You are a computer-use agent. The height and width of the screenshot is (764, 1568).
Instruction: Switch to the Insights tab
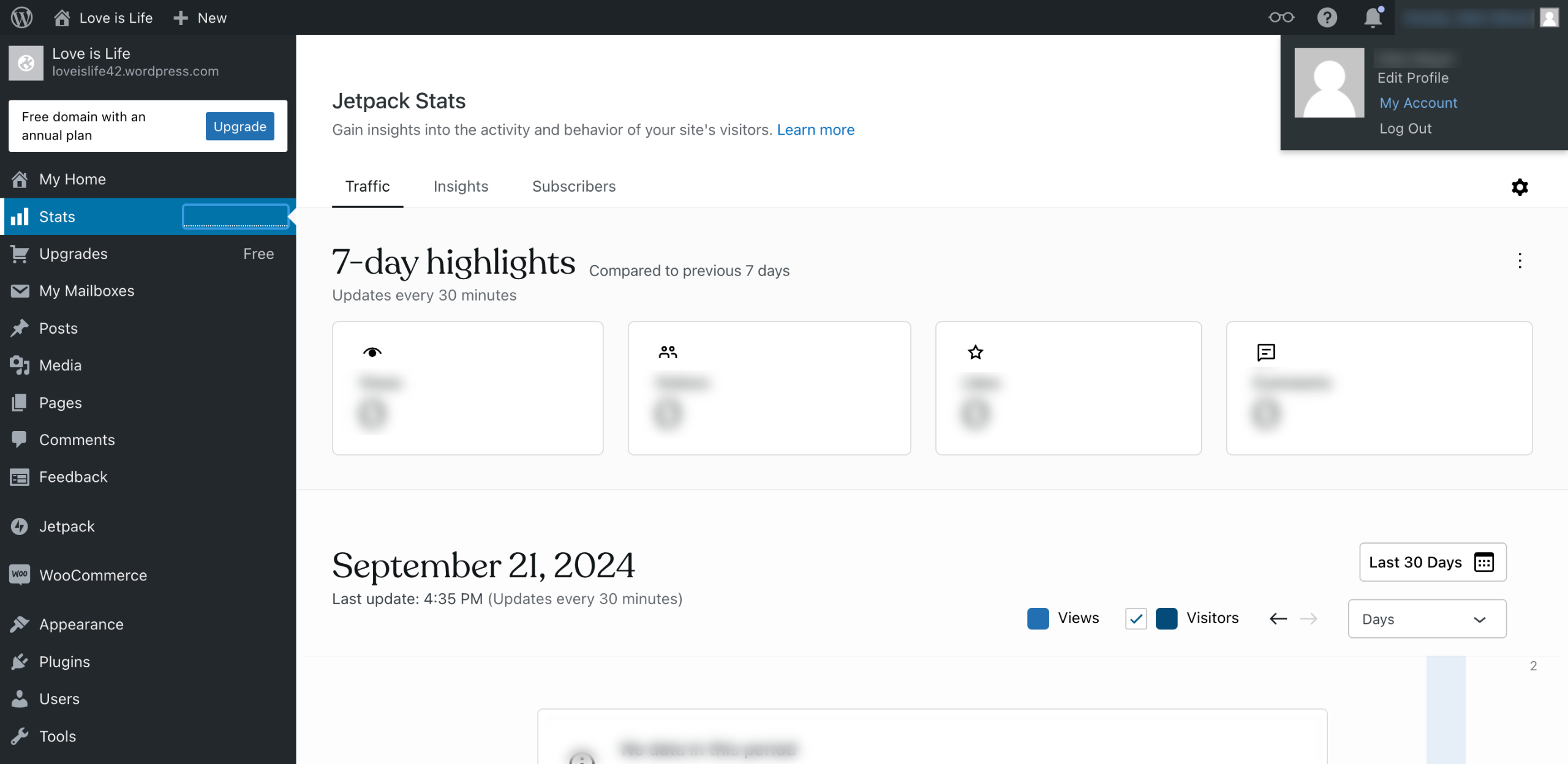(461, 186)
